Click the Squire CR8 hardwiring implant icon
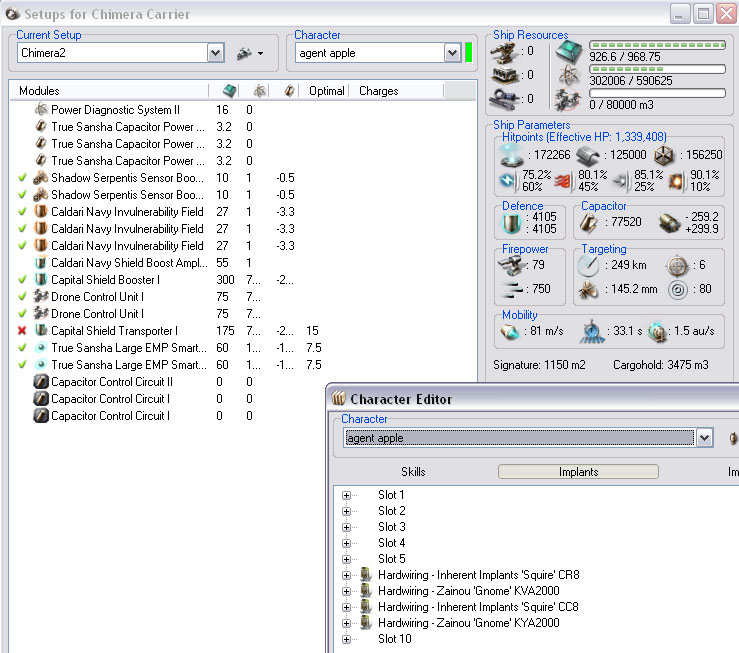 [x=366, y=574]
